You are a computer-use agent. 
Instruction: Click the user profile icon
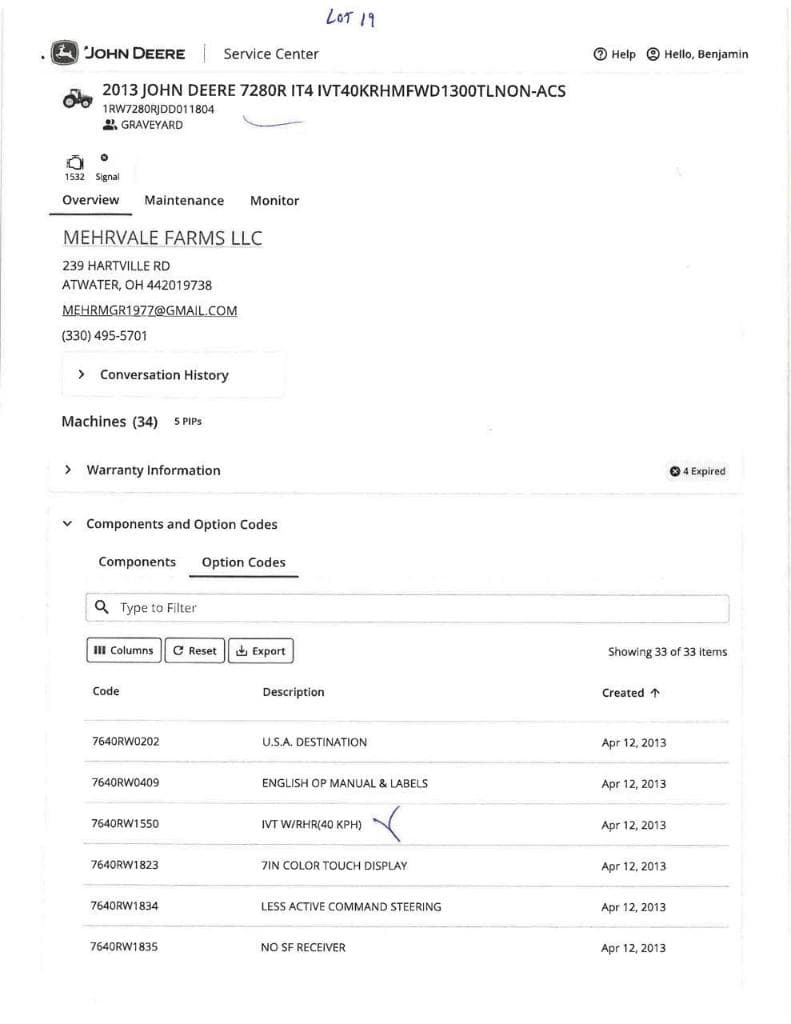pyautogui.click(x=653, y=54)
